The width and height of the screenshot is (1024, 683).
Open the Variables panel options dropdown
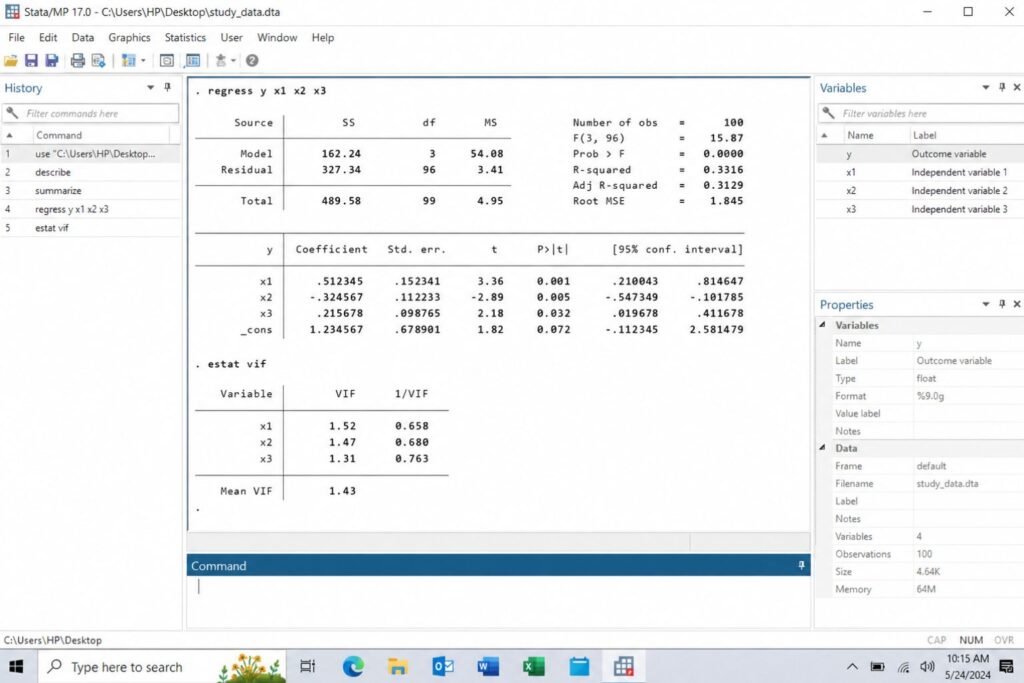click(x=985, y=87)
